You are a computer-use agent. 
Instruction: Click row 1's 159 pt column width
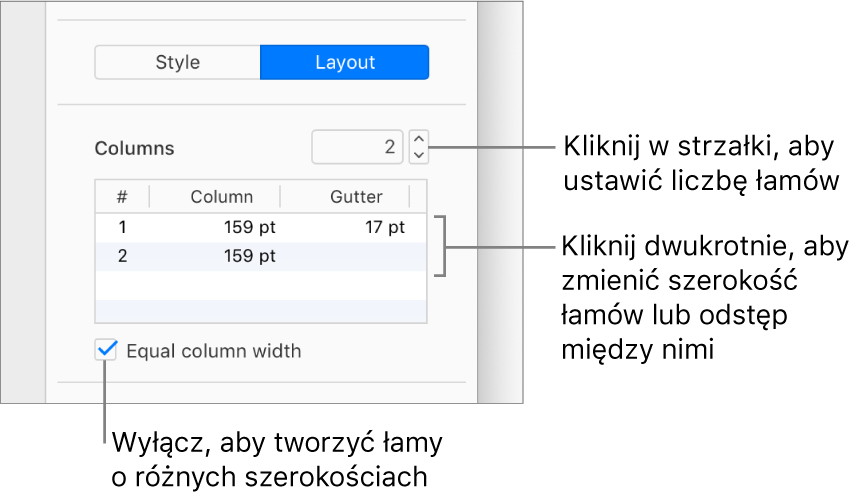pyautogui.click(x=249, y=227)
